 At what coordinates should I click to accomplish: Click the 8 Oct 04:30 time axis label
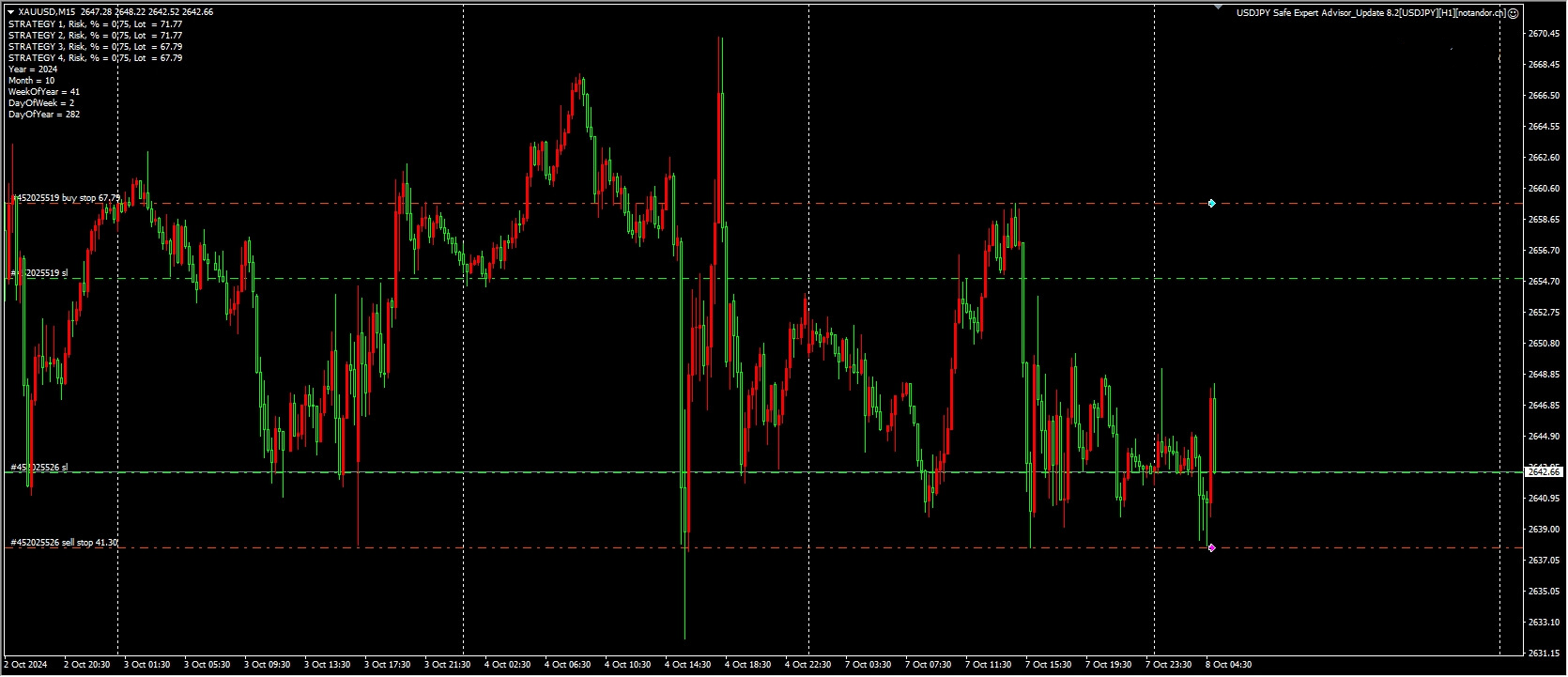[1228, 665]
